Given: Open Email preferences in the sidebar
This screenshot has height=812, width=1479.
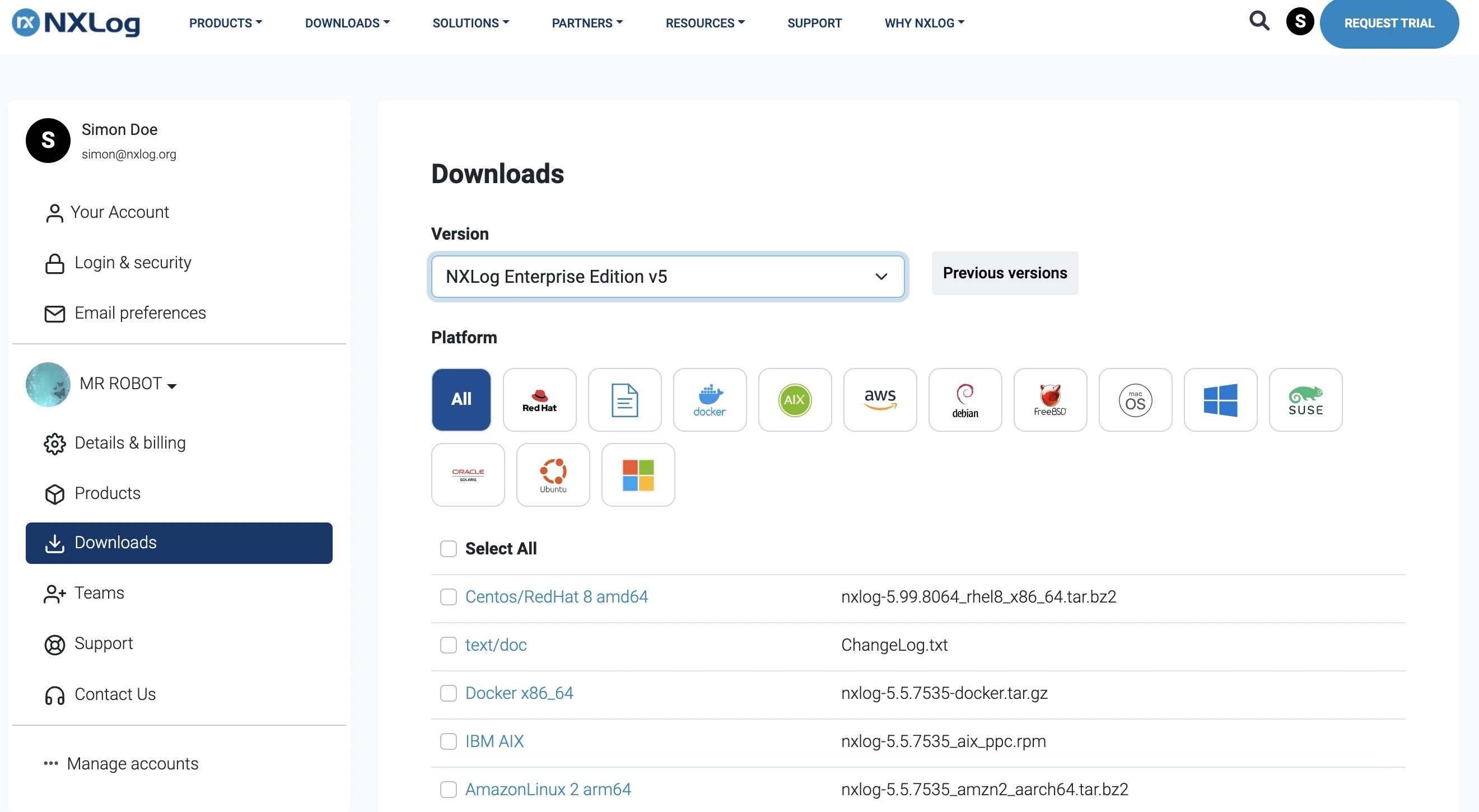Looking at the screenshot, I should coord(140,313).
